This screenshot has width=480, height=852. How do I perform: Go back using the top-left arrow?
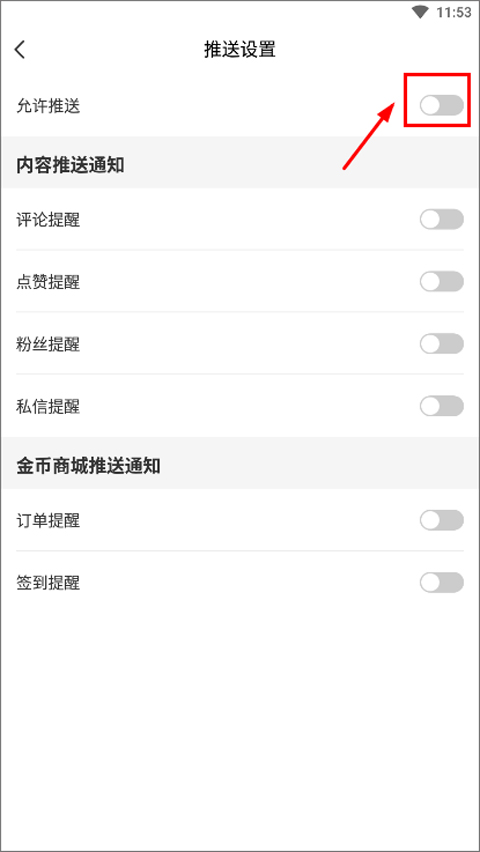point(20,49)
